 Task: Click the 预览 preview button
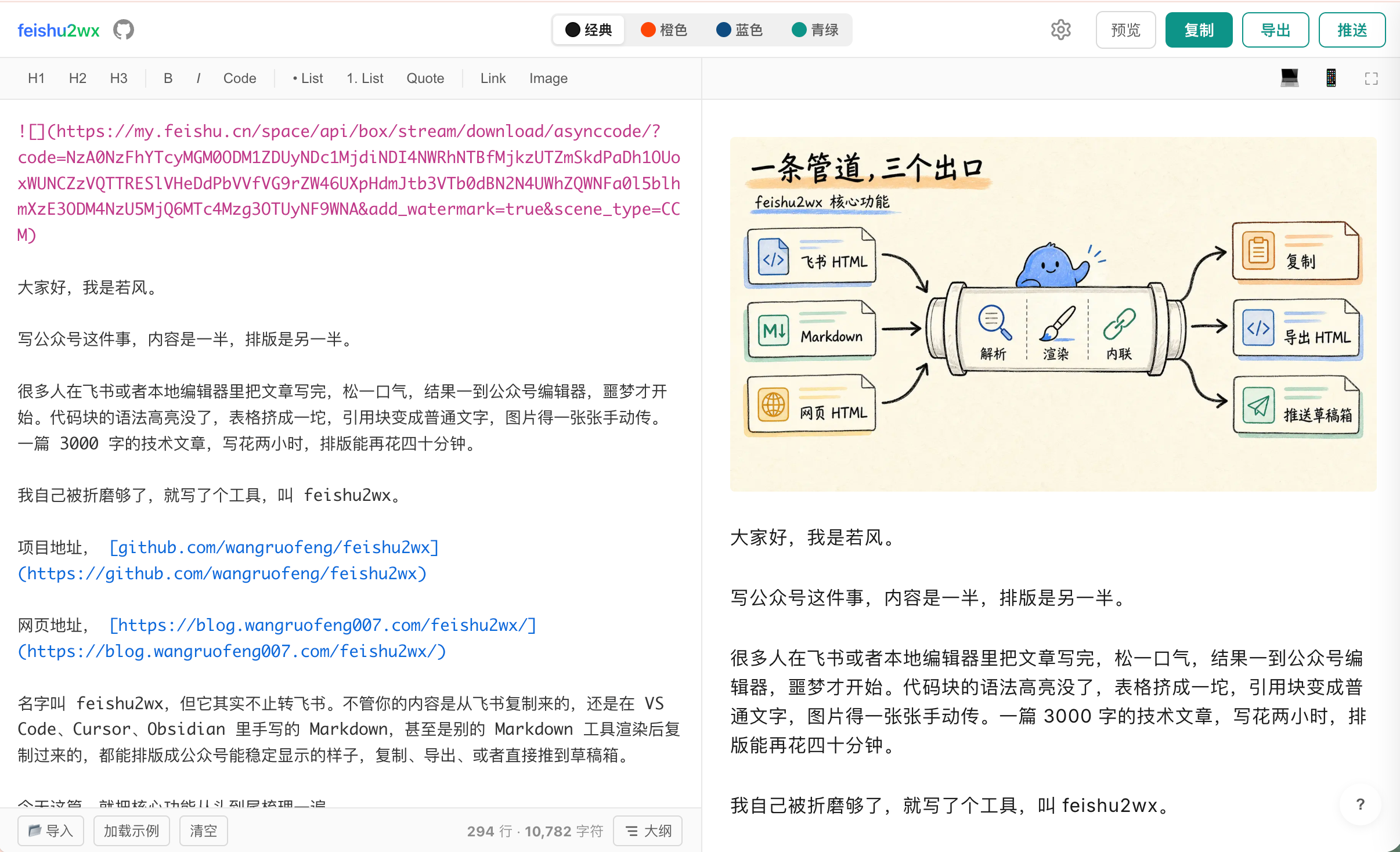coord(1125,30)
